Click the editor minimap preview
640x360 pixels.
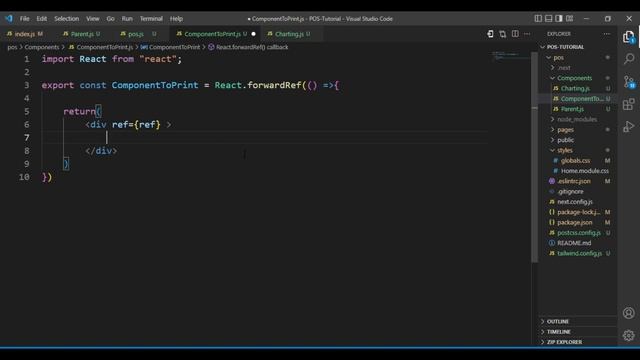point(510,56)
